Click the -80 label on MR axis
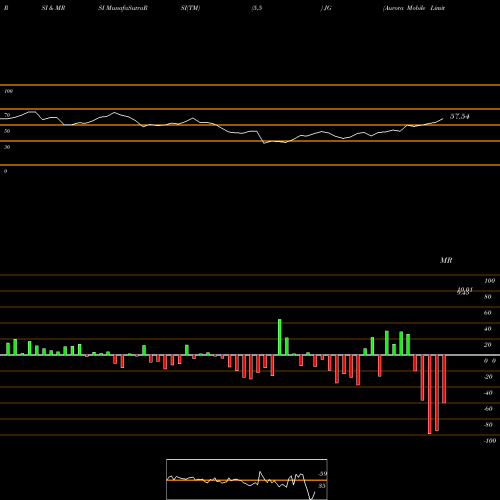The image size is (500, 500). click(x=488, y=425)
